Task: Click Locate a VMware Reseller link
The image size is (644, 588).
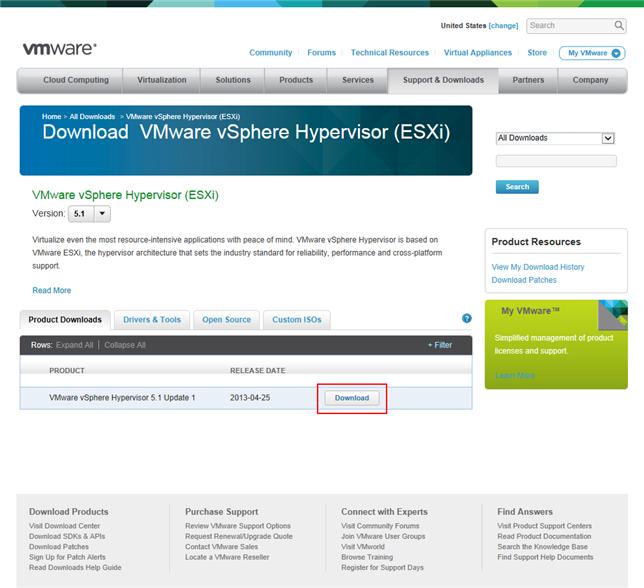Action: tap(227, 557)
